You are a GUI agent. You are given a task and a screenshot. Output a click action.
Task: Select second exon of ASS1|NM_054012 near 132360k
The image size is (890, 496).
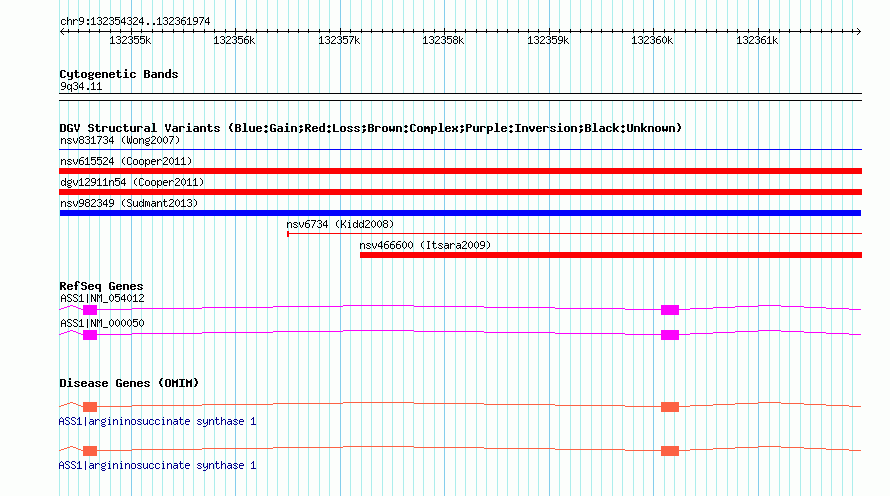pos(670,310)
